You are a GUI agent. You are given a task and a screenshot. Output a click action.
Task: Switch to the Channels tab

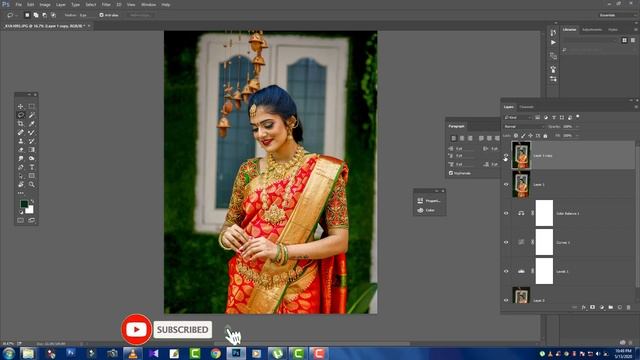pyautogui.click(x=527, y=107)
